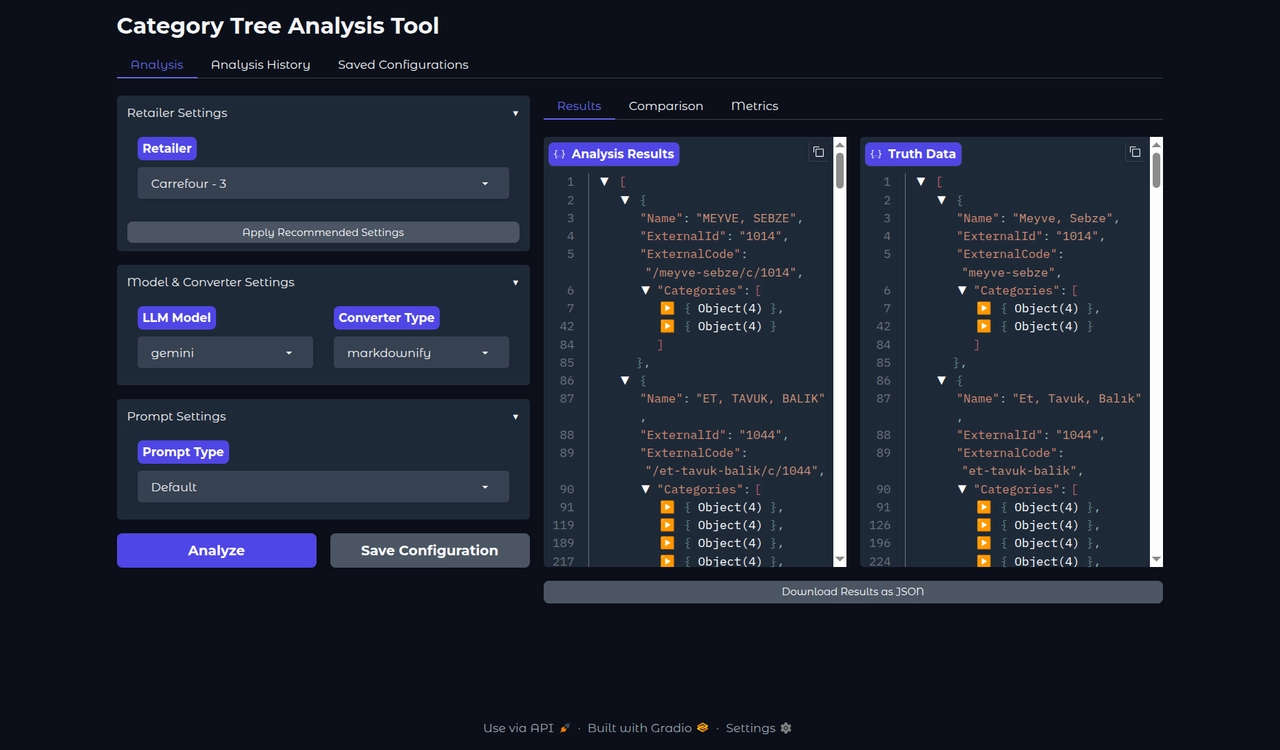Image resolution: width=1280 pixels, height=750 pixels.
Task: Open the Converter Type dropdown
Action: [x=420, y=352]
